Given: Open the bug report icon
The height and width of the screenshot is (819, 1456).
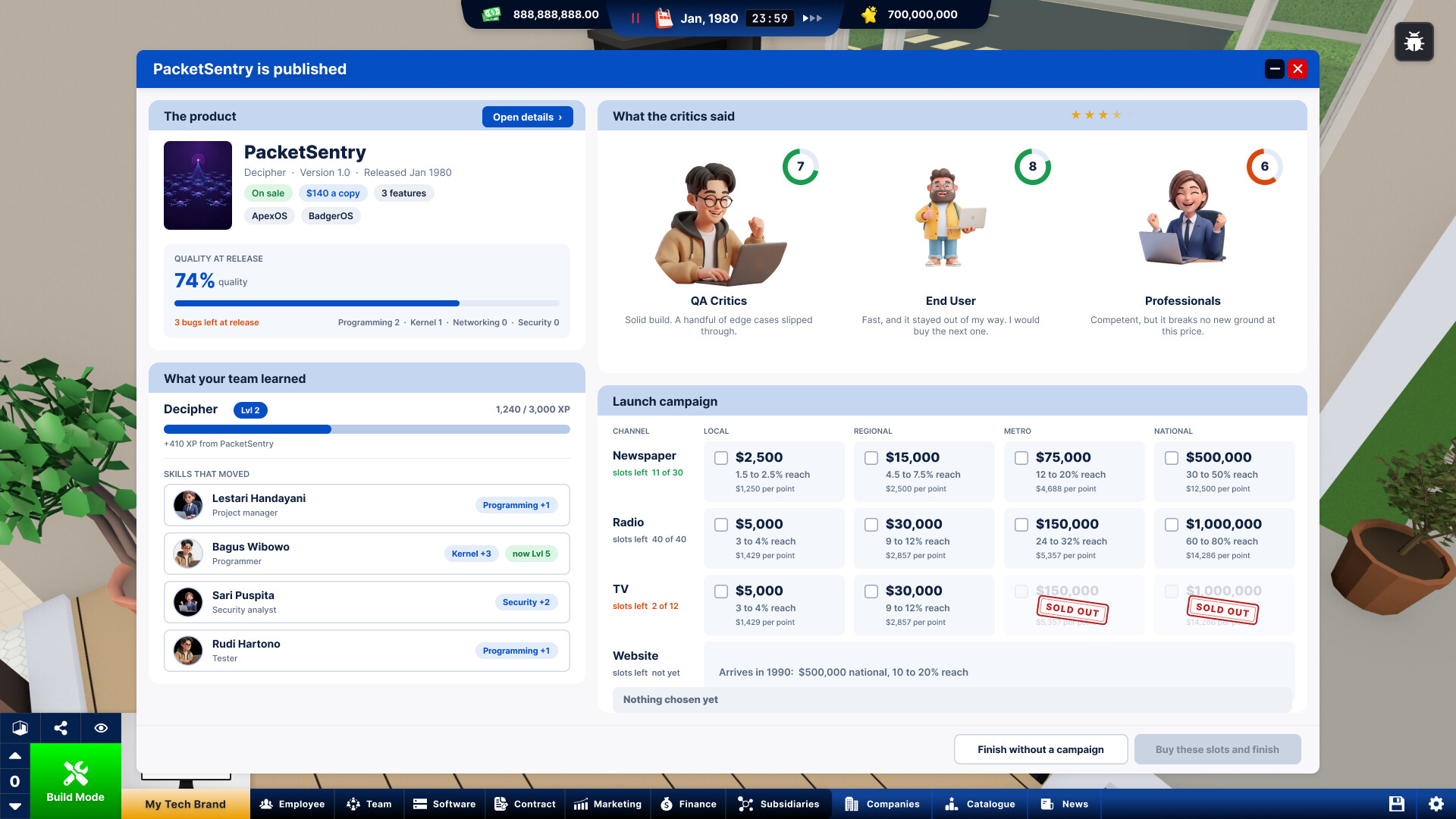Looking at the screenshot, I should (1414, 42).
